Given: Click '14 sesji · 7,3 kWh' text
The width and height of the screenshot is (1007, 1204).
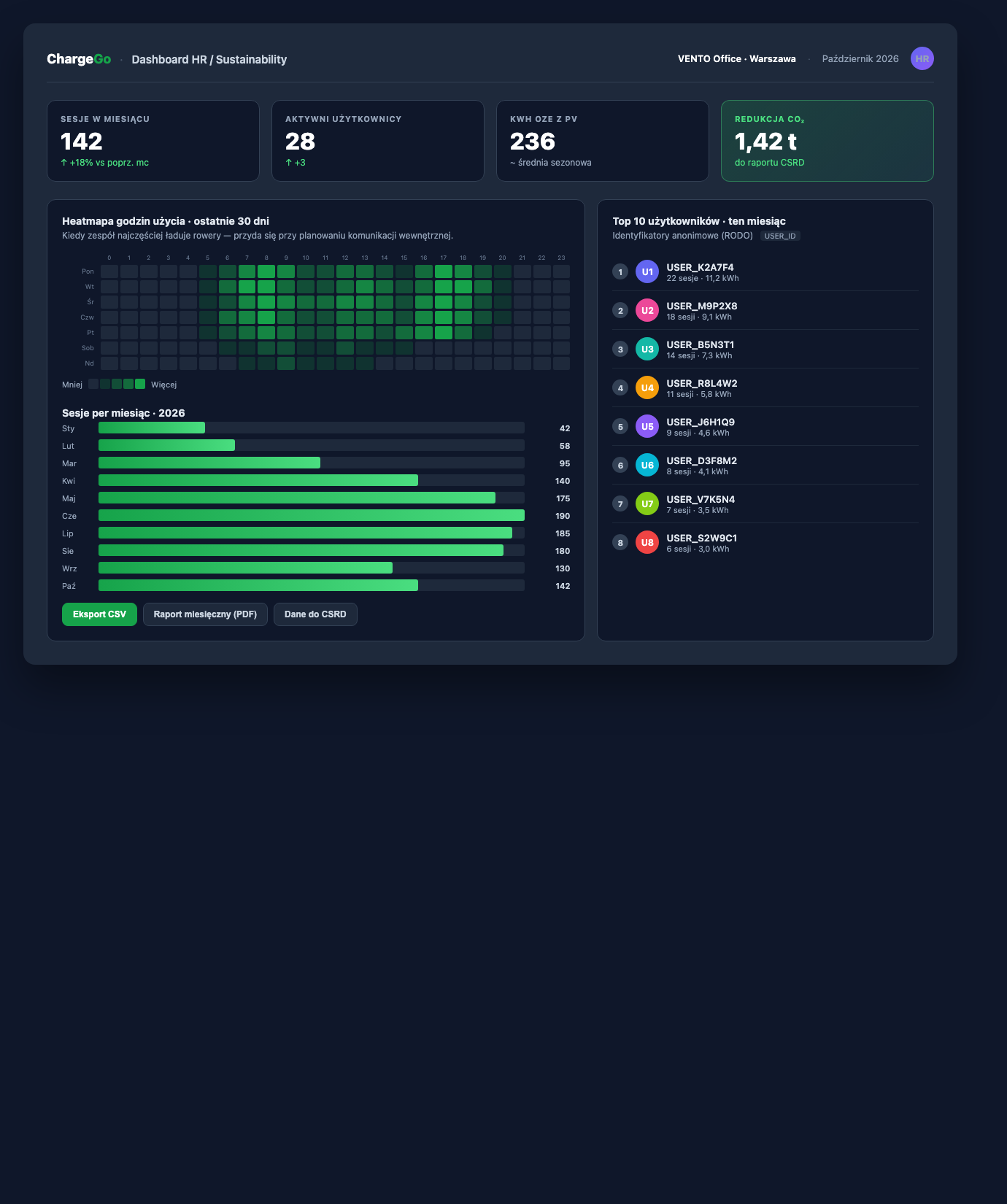Looking at the screenshot, I should click(x=699, y=356).
